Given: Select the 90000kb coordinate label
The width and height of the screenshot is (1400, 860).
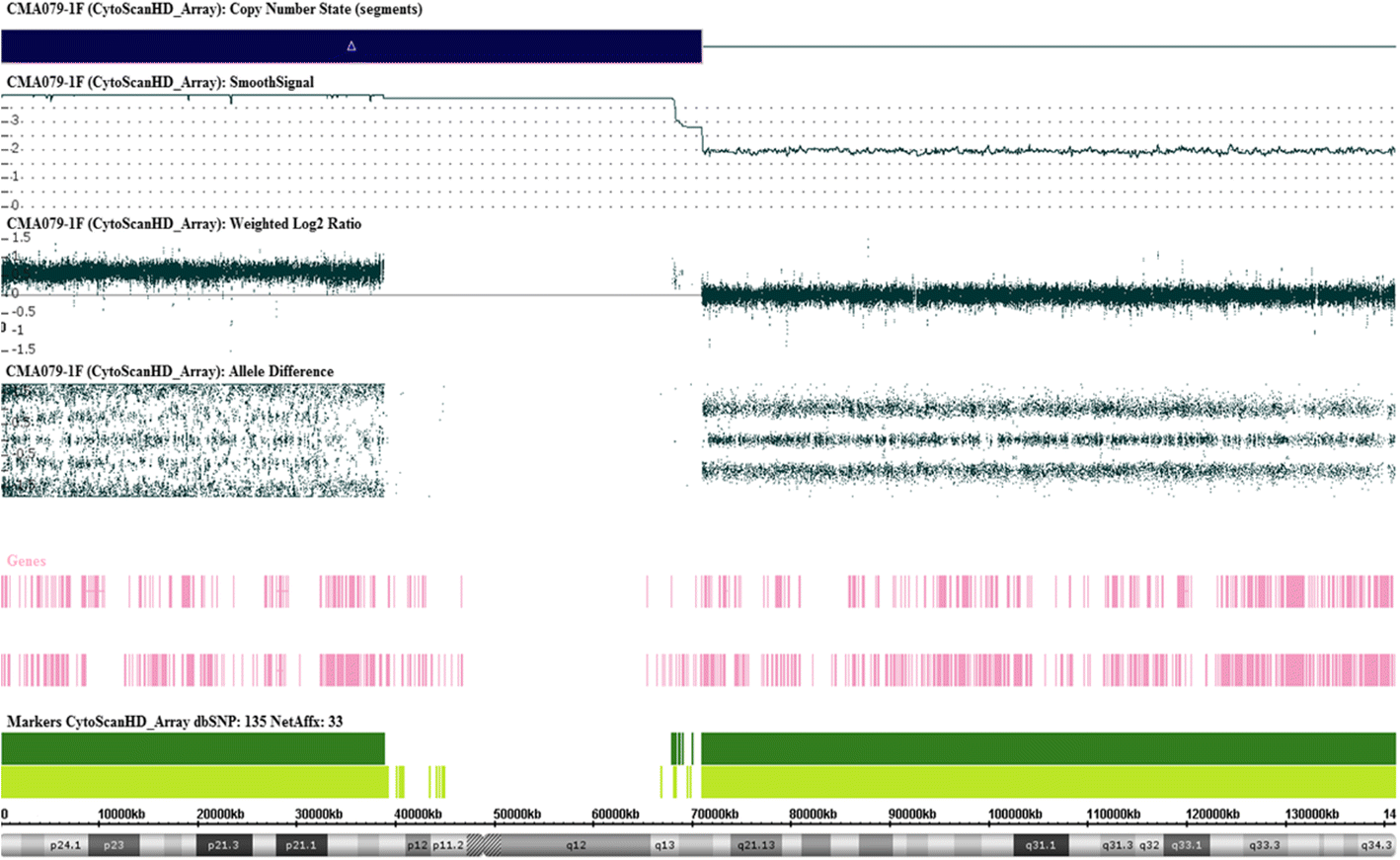Looking at the screenshot, I should click(912, 815).
